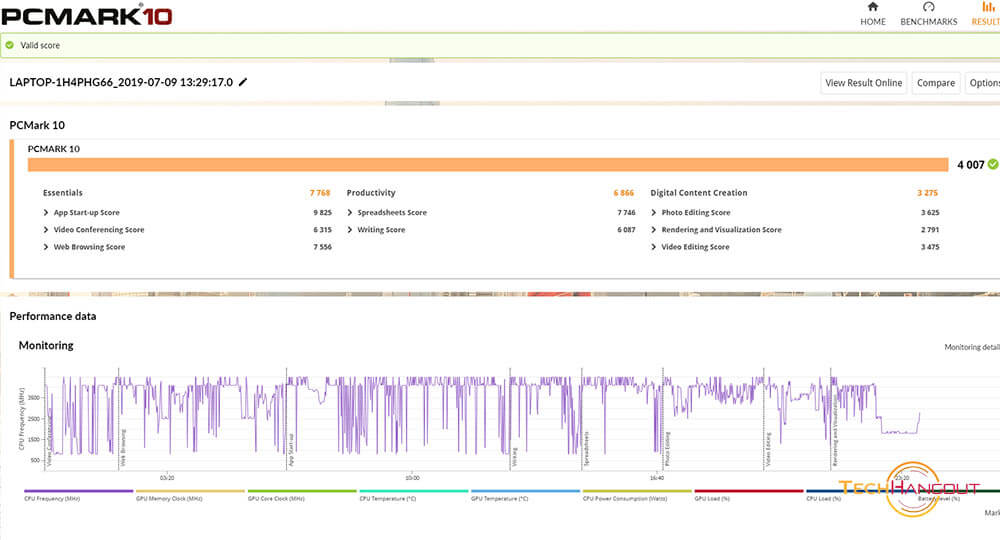
Task: Open the Monitoring details link
Action: 972,347
